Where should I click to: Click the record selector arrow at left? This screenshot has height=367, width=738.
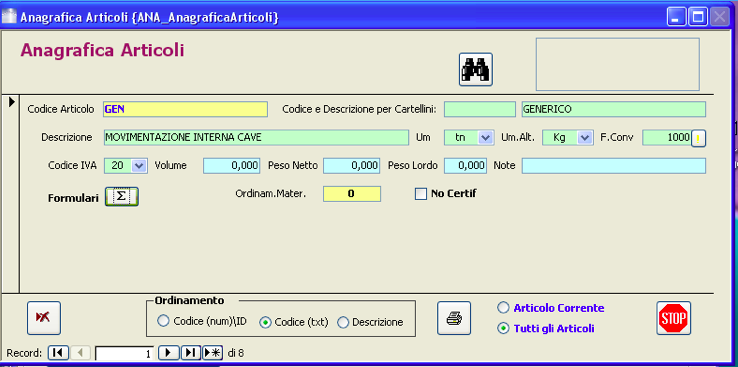point(12,101)
